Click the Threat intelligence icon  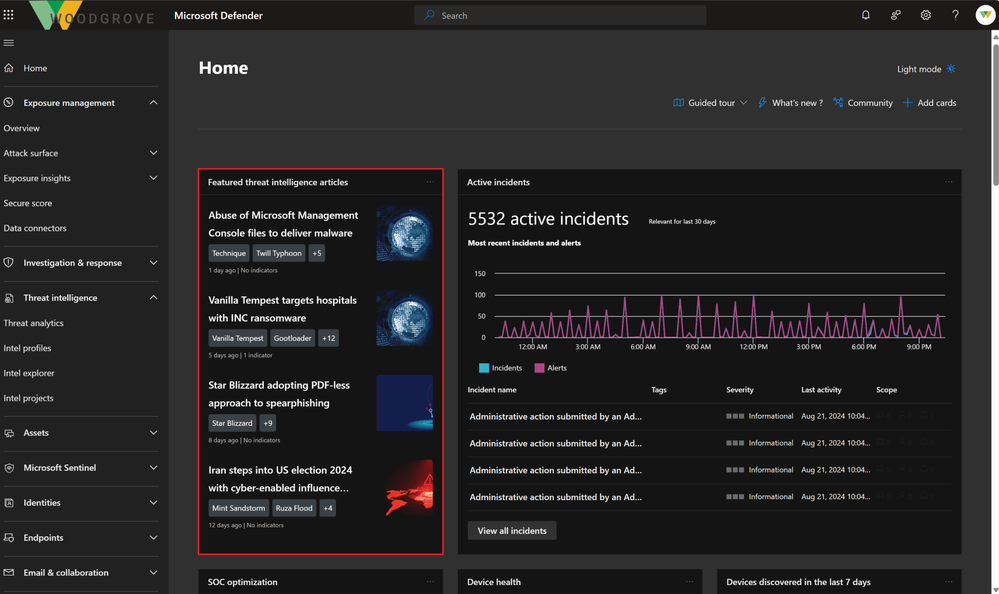point(9,298)
